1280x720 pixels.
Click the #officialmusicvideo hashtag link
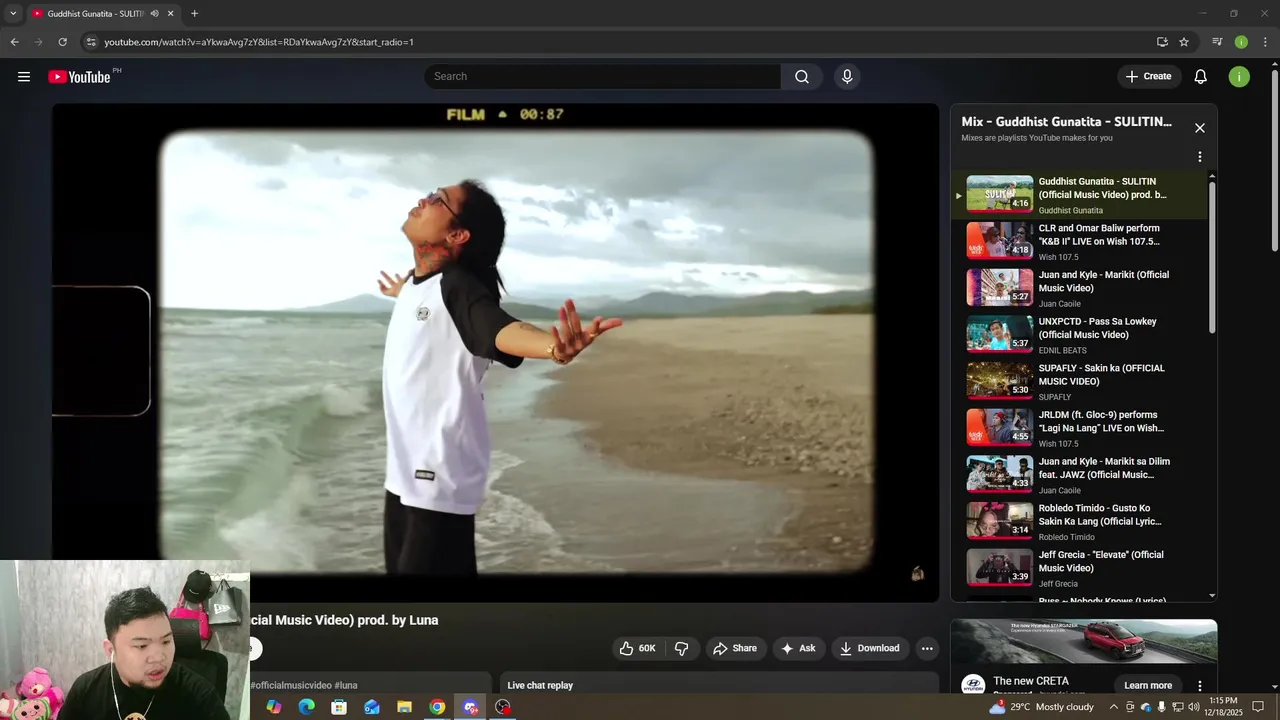click(291, 685)
